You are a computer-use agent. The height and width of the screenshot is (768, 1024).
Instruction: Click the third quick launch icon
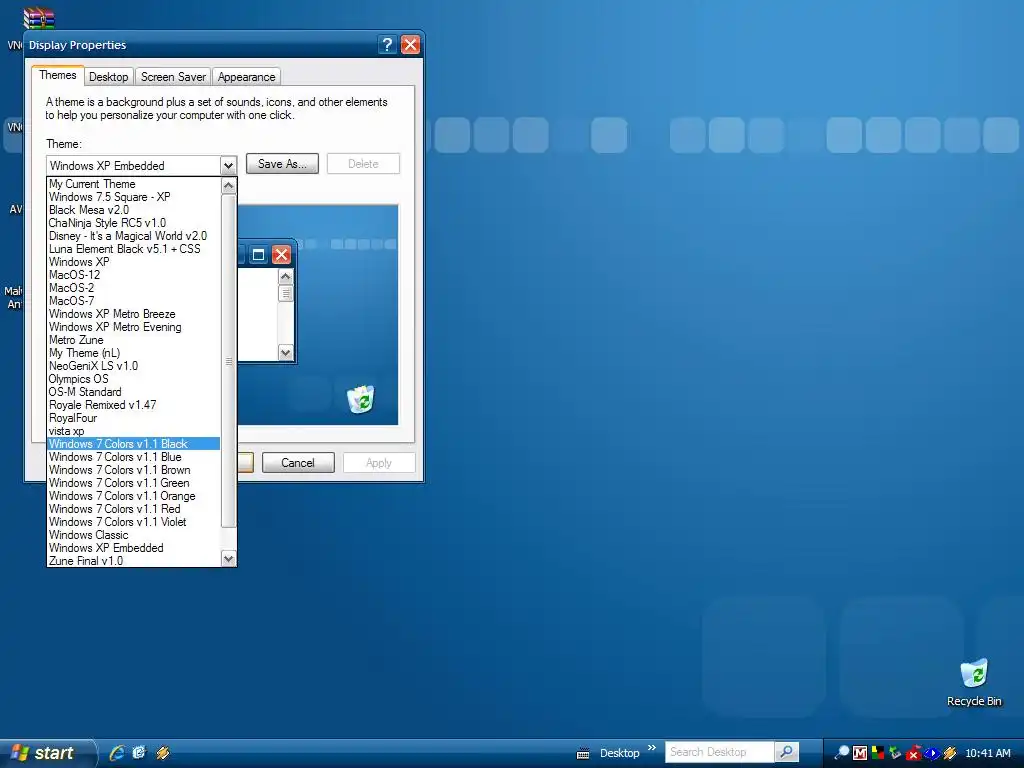163,752
